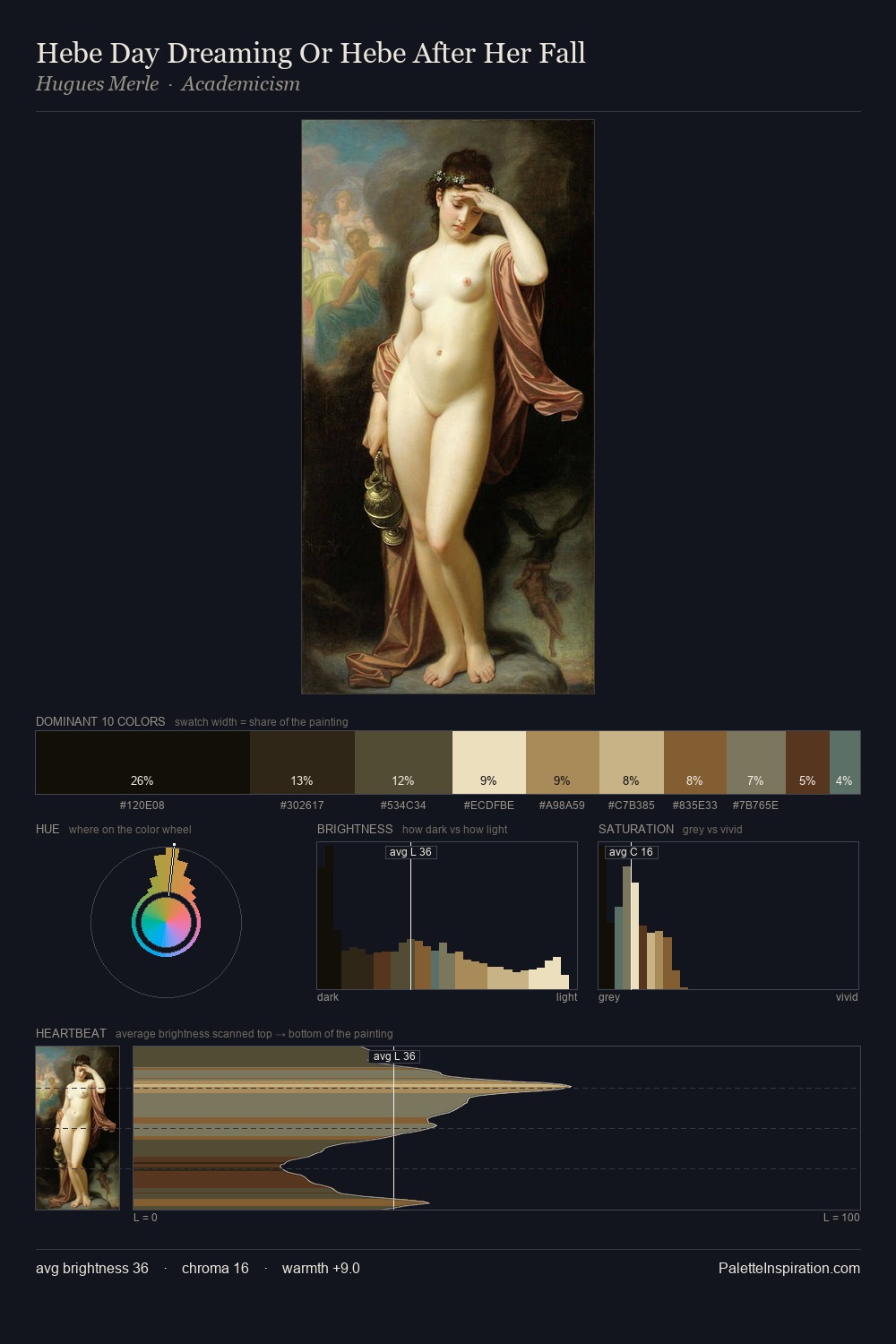Click the artist line 'Hugues Merle · Academicism'
The image size is (896, 1344).
point(168,84)
